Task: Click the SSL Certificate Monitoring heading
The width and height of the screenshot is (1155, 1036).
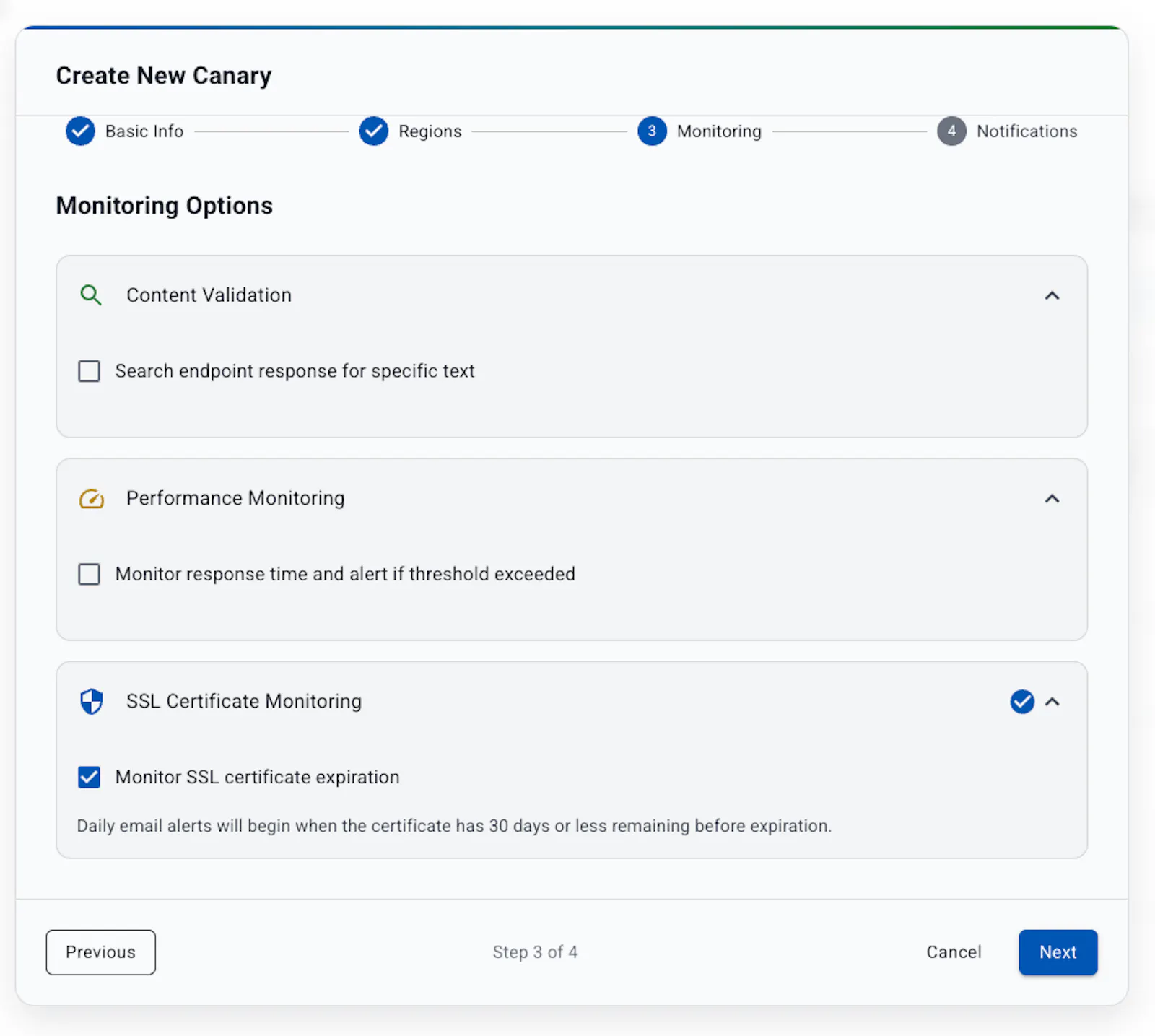Action: pos(244,701)
